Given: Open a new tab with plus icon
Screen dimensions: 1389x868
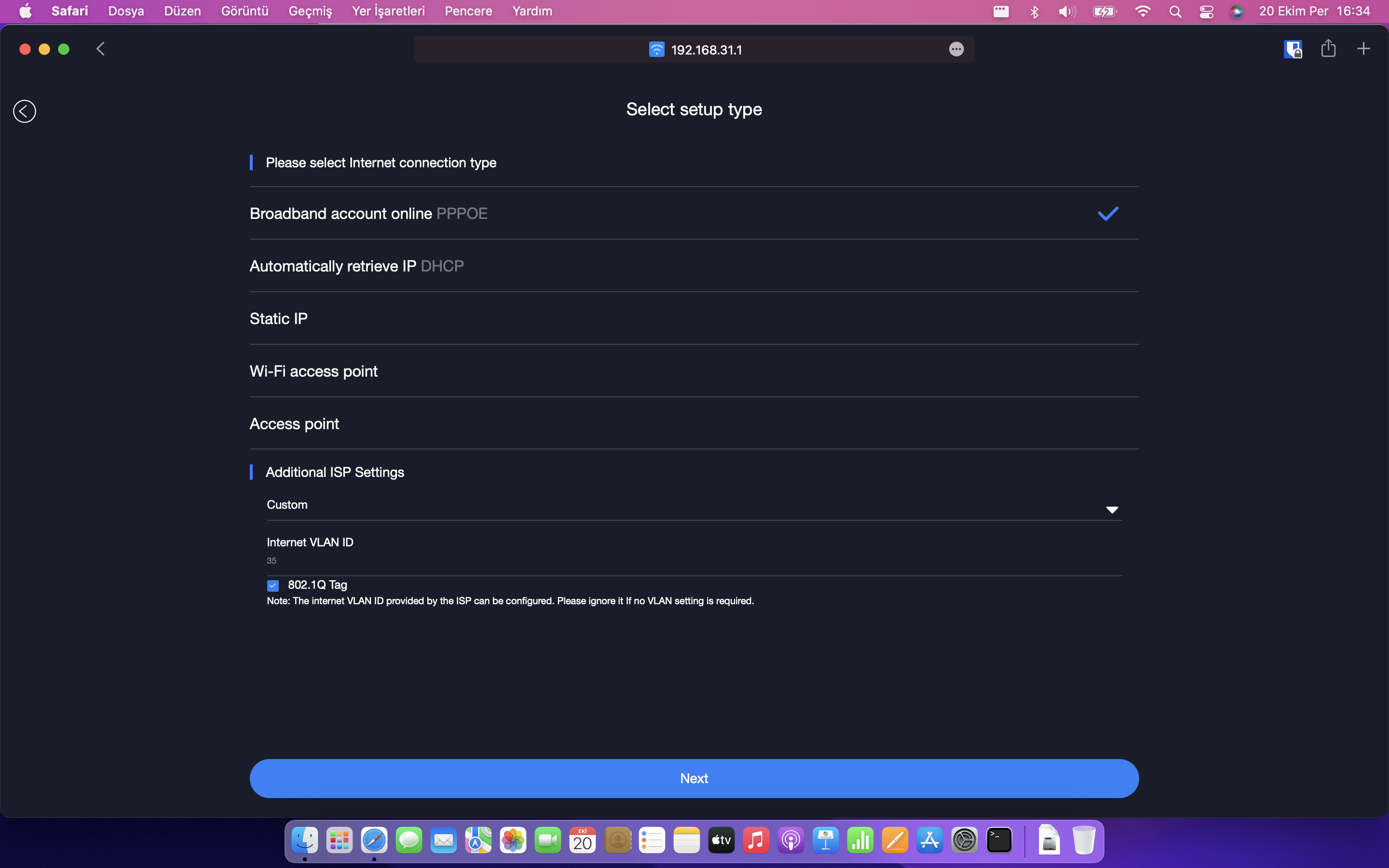Looking at the screenshot, I should (1363, 49).
